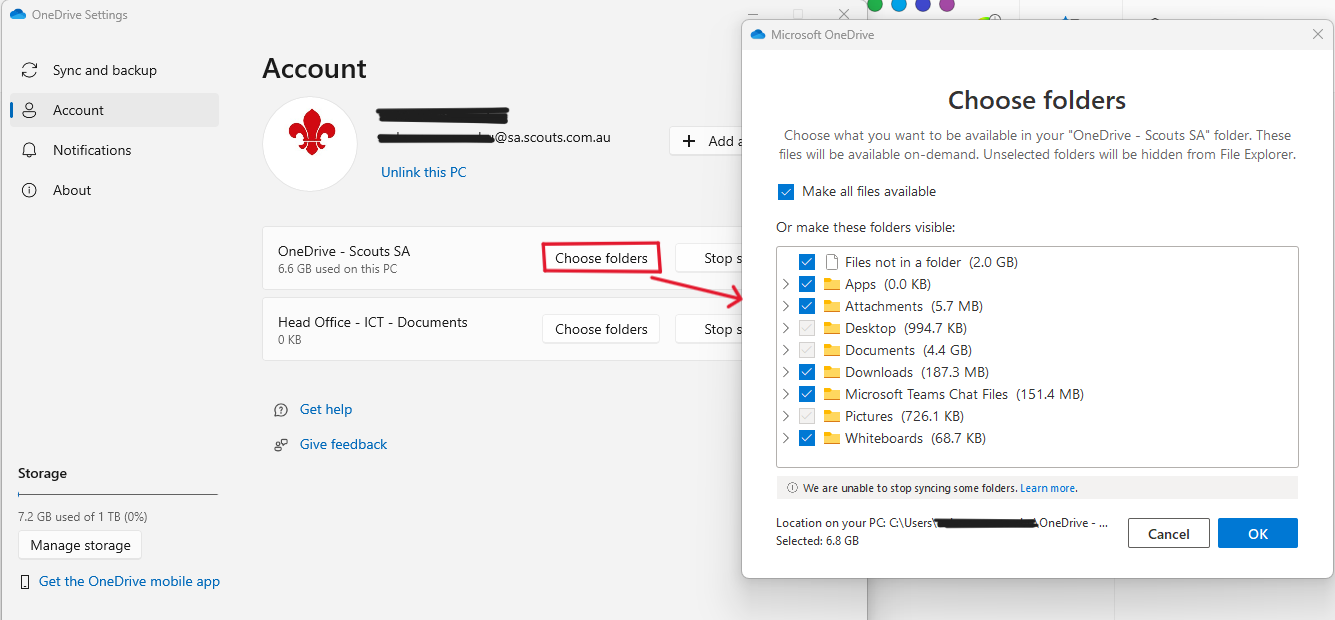Viewport: 1335px width, 620px height.
Task: Click the Downloads folder icon
Action: [x=831, y=372]
